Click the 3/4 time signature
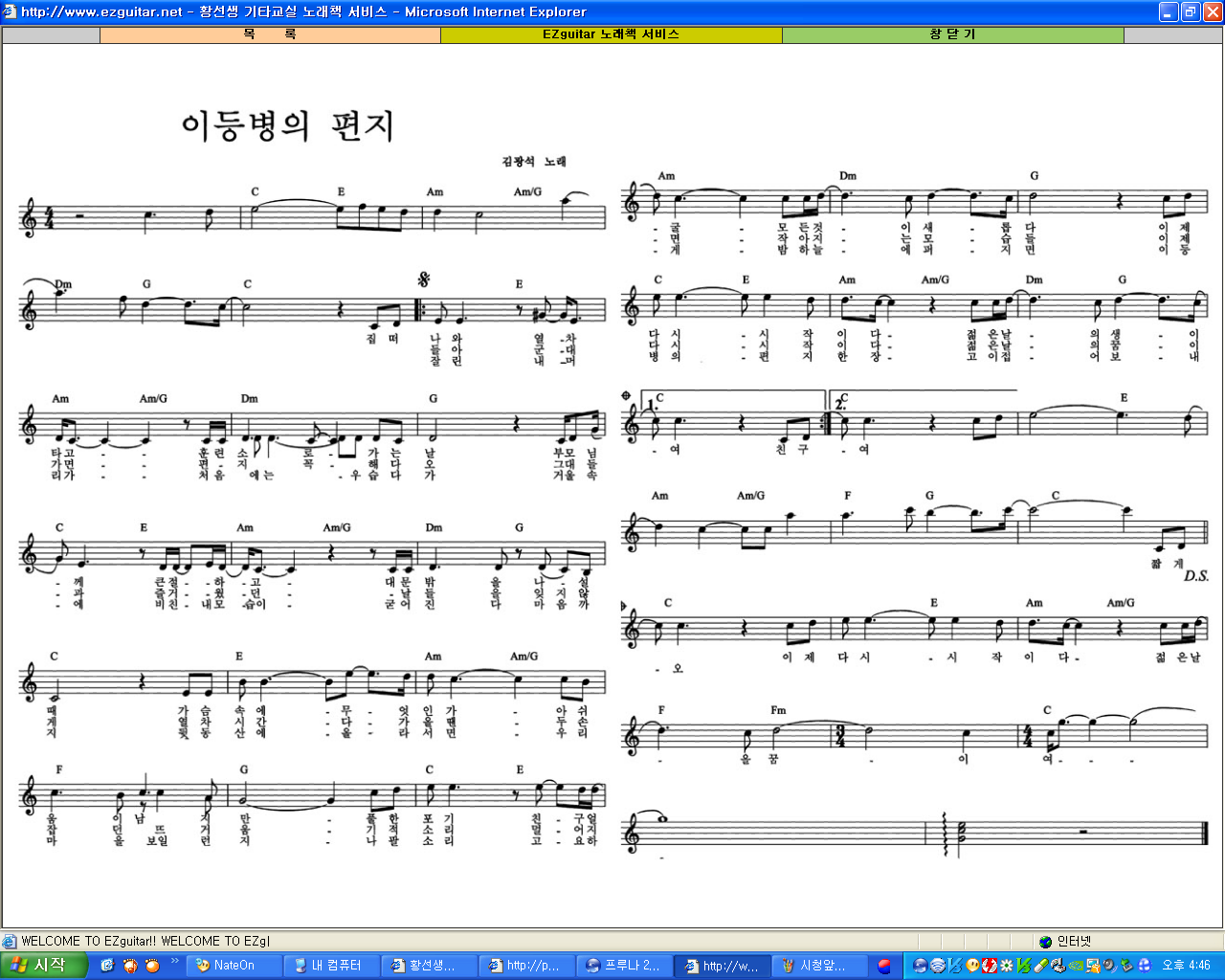 tap(840, 736)
